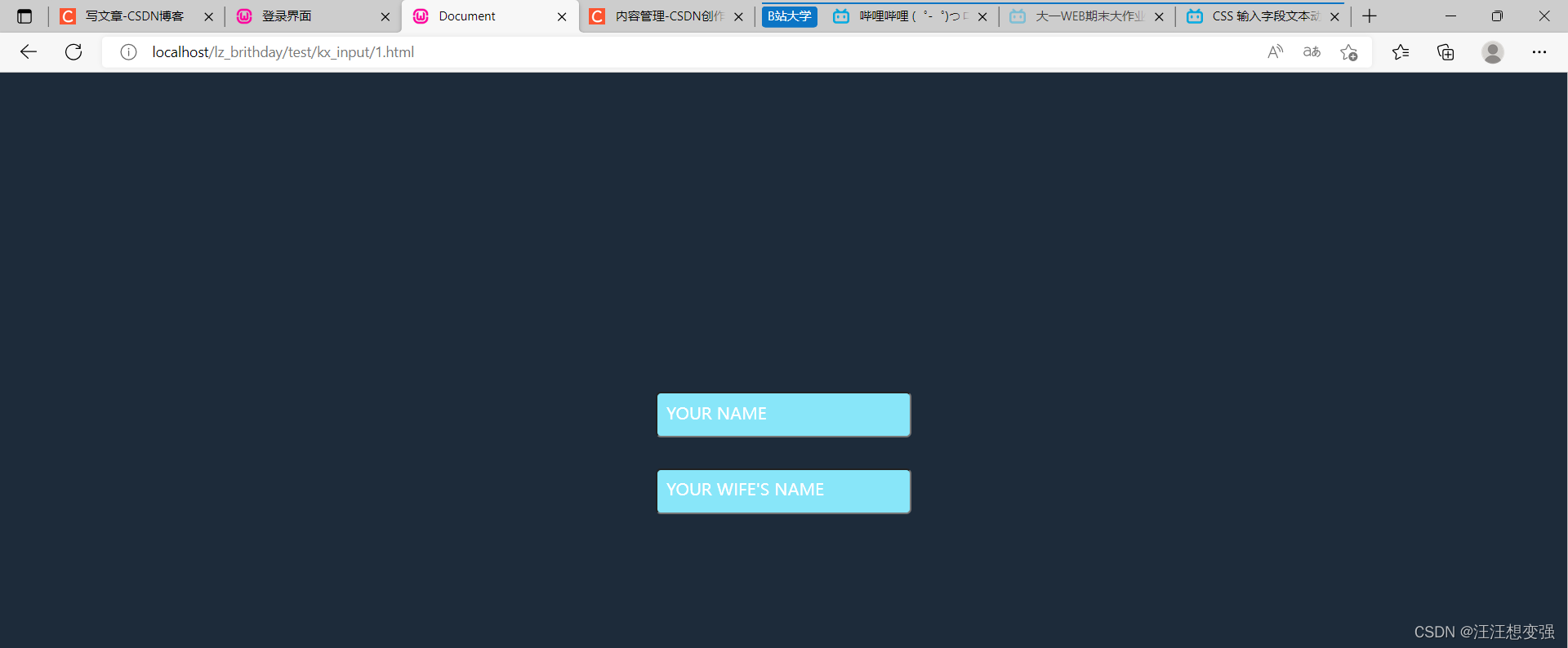Image resolution: width=1568 pixels, height=648 pixels.
Task: Close the 内容管理-CSDN创作 tab
Action: click(x=738, y=16)
